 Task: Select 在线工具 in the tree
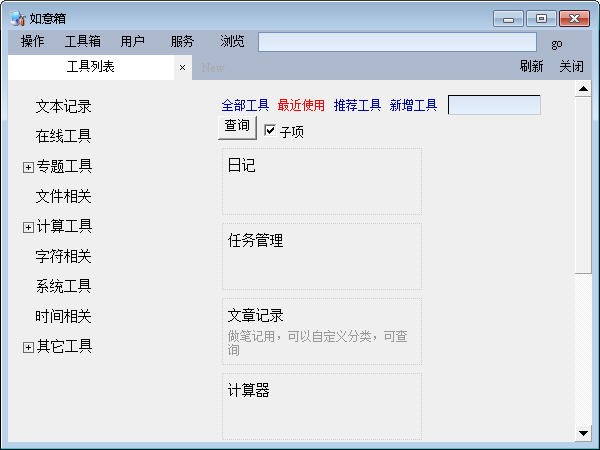coord(64,136)
